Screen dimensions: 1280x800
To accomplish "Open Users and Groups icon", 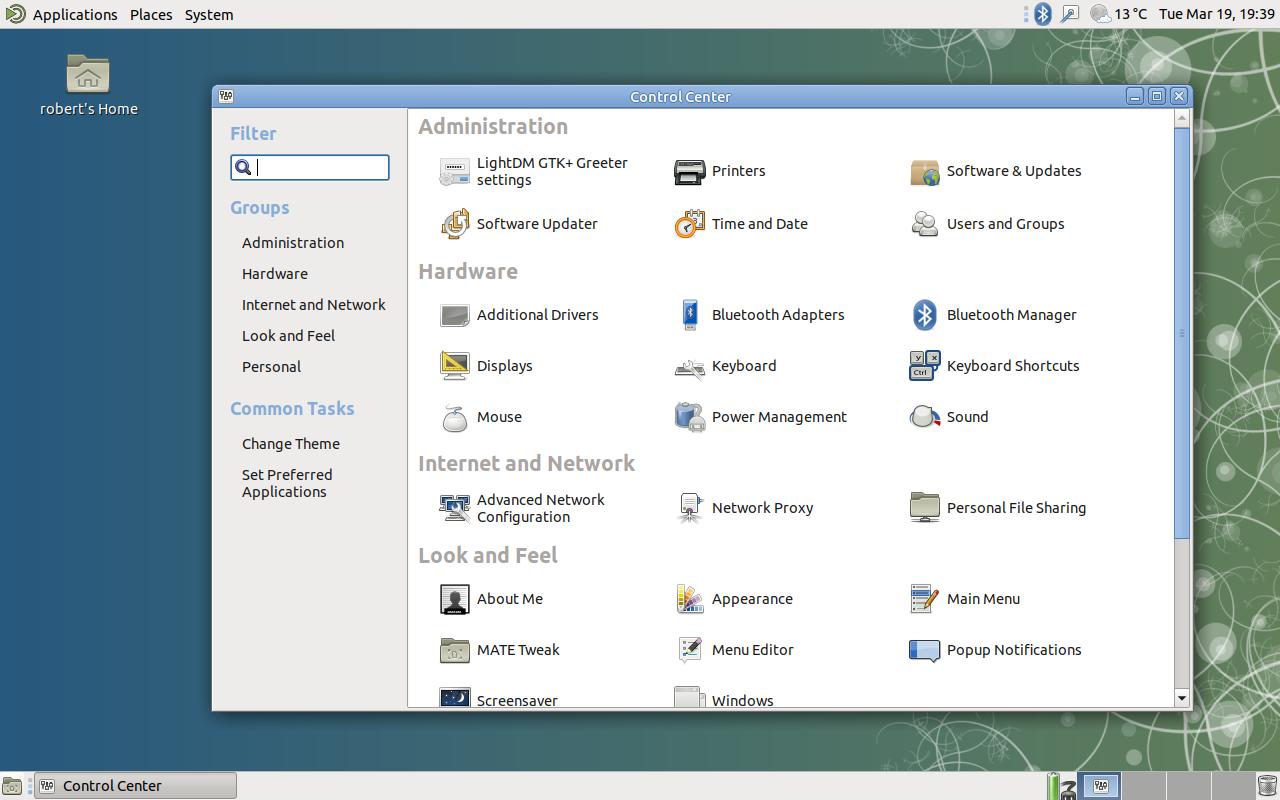I will pyautogui.click(x=925, y=224).
